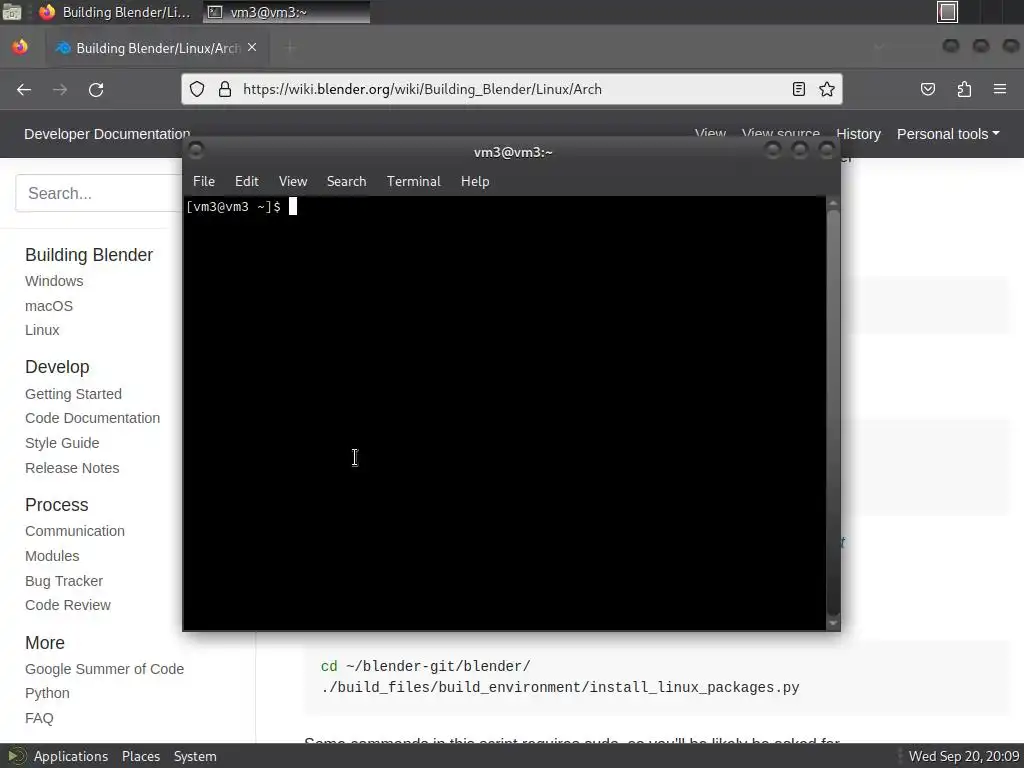Image resolution: width=1024 pixels, height=768 pixels.
Task: Click the terminal vertical scrollbar
Action: [x=833, y=413]
